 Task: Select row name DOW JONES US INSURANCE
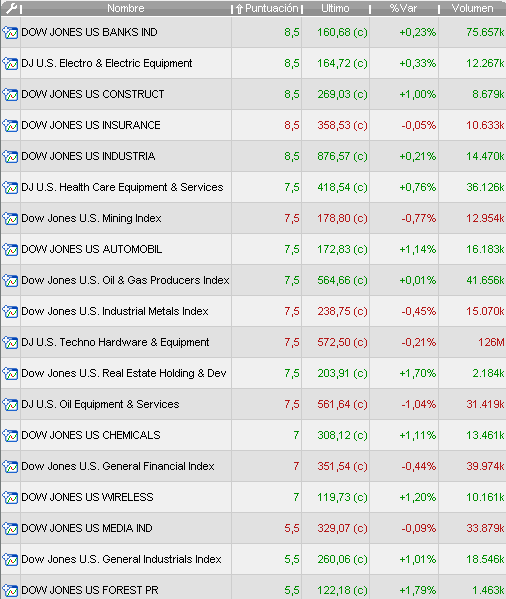click(91, 125)
